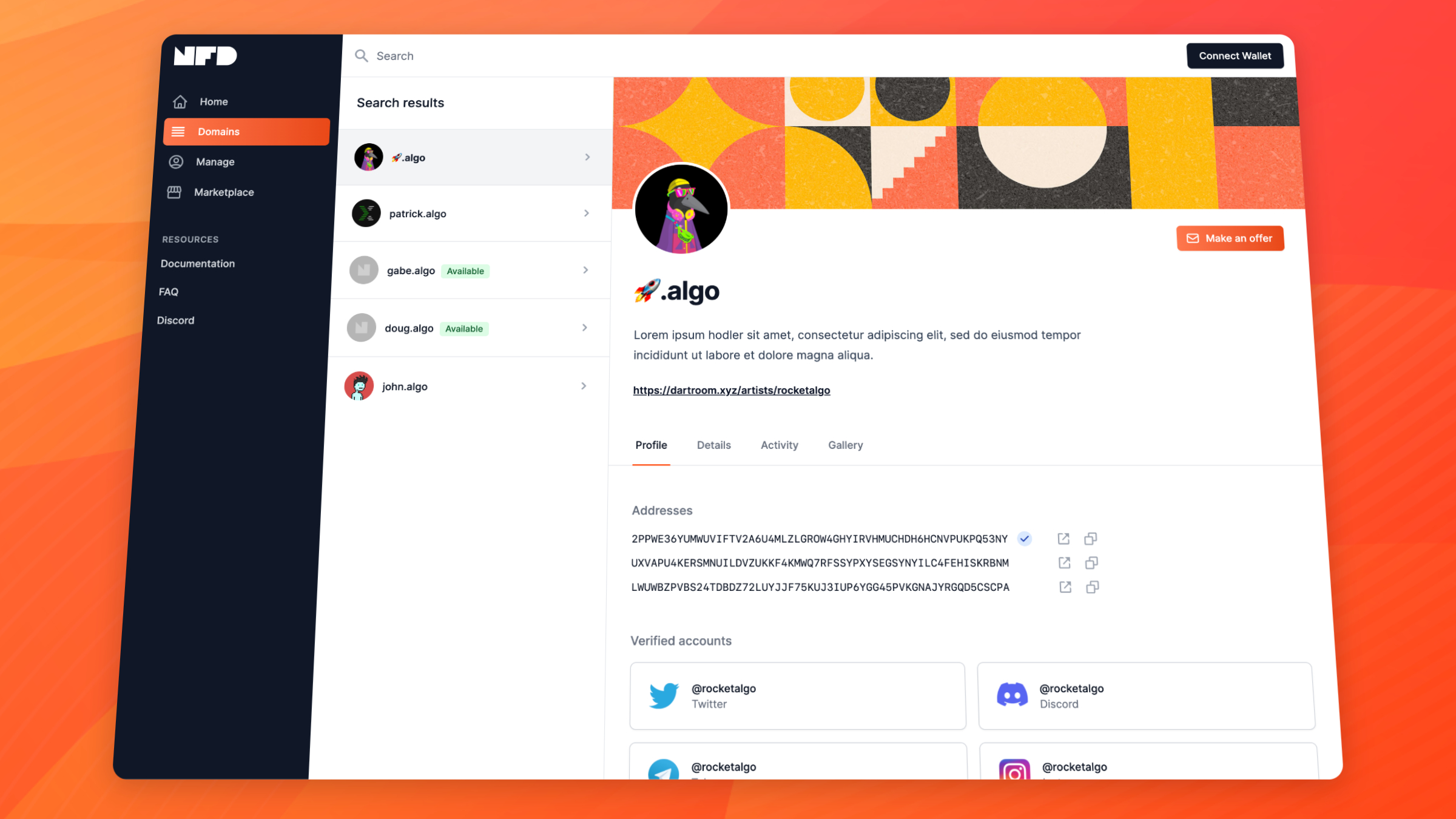Select the Activity tab
Viewport: 1456px width, 819px height.
point(779,445)
